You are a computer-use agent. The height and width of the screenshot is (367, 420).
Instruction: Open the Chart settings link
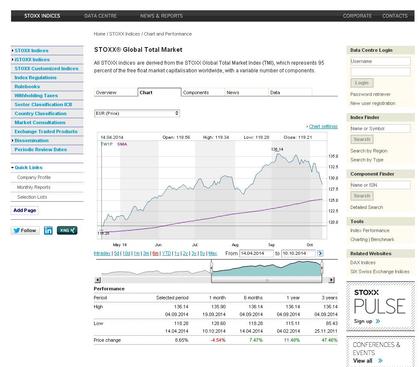pos(323,126)
